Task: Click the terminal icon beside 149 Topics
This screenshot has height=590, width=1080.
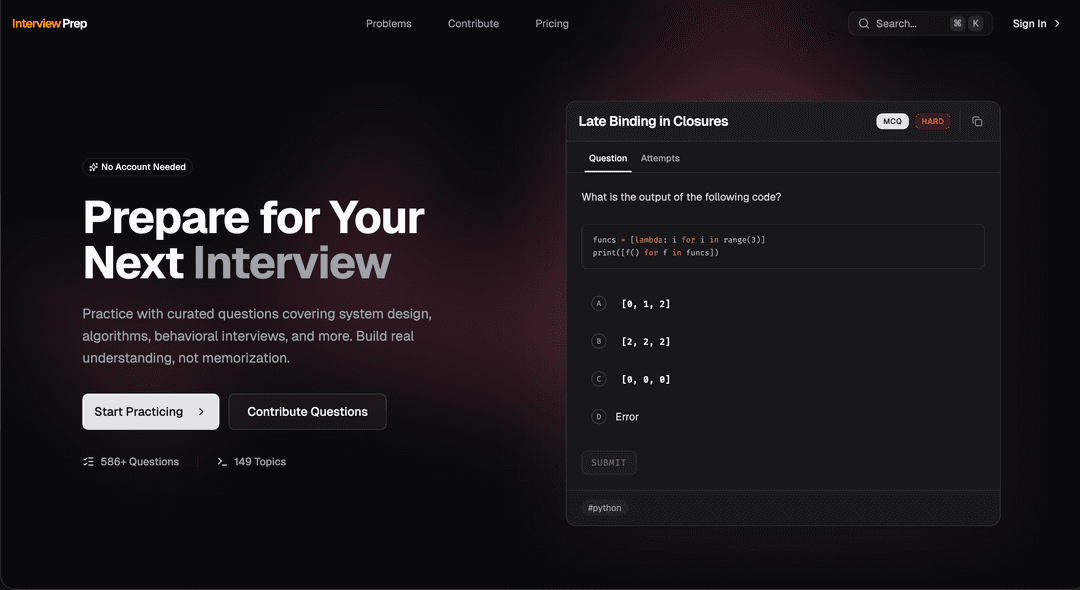Action: pos(222,461)
